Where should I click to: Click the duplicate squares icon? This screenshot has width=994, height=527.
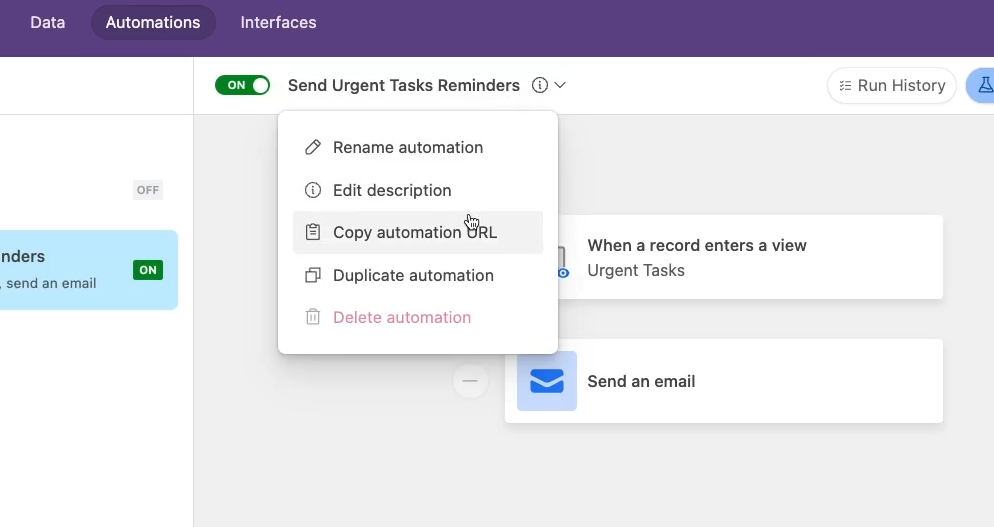pos(313,275)
